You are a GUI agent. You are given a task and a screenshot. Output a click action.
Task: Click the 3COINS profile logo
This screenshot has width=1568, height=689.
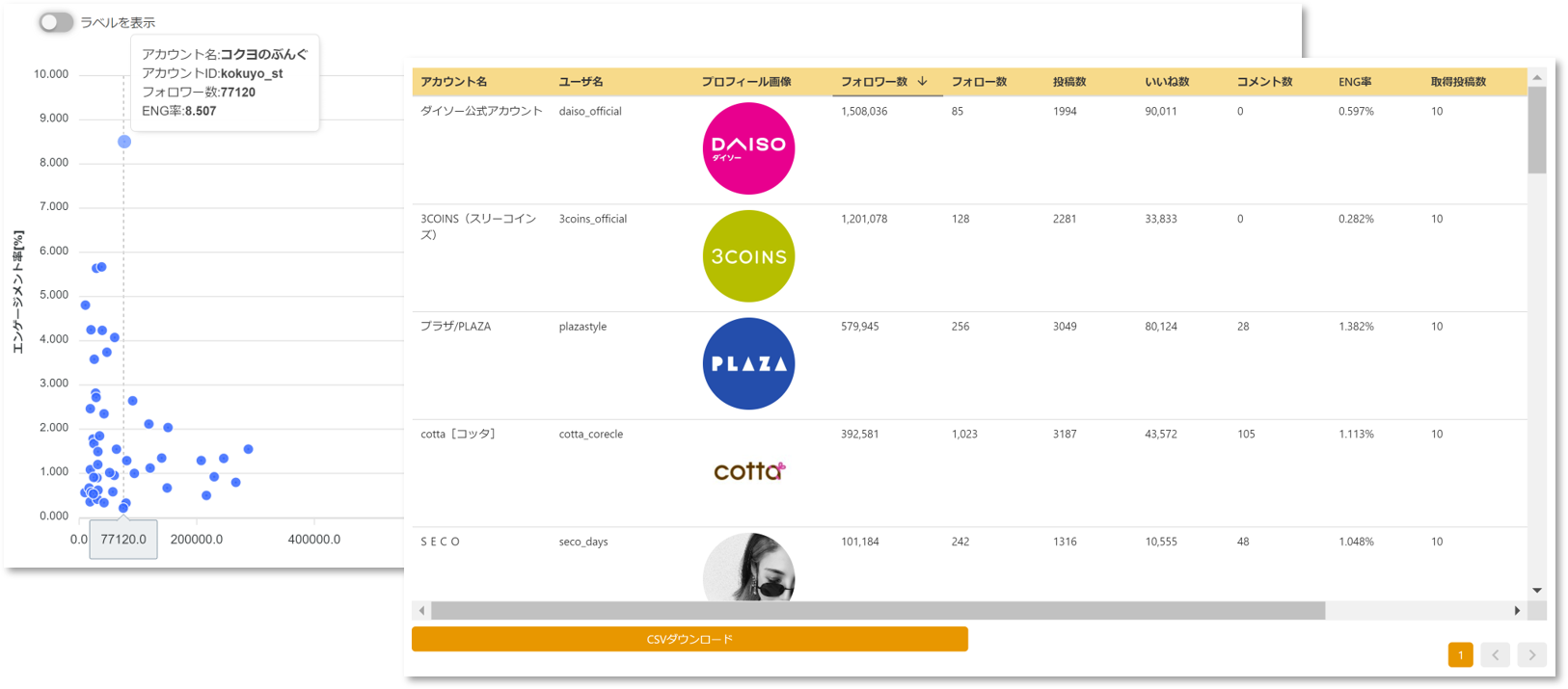748,256
